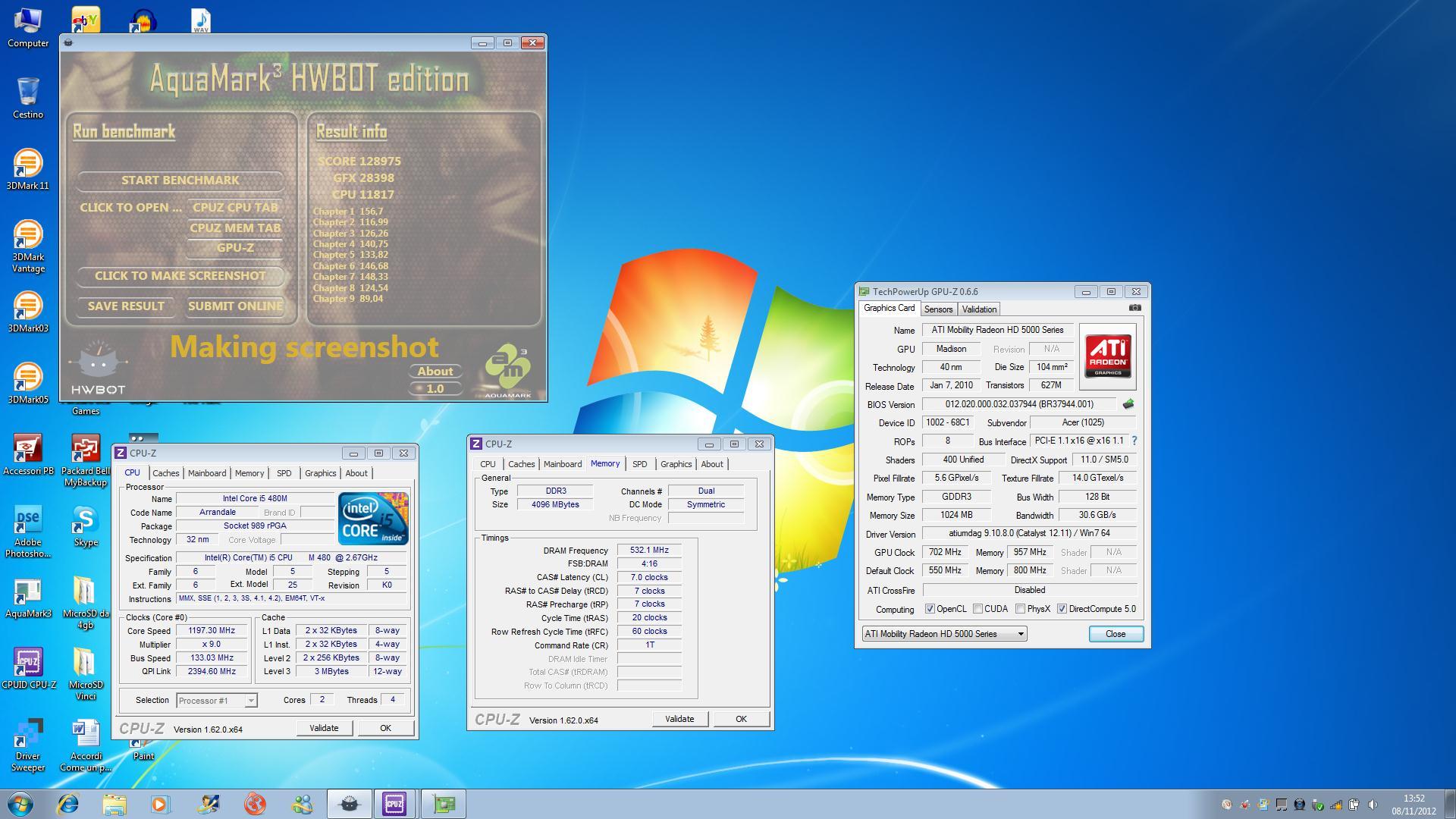Click the volume speaker tray icon
This screenshot has width=1456, height=819.
pyautogui.click(x=1372, y=805)
